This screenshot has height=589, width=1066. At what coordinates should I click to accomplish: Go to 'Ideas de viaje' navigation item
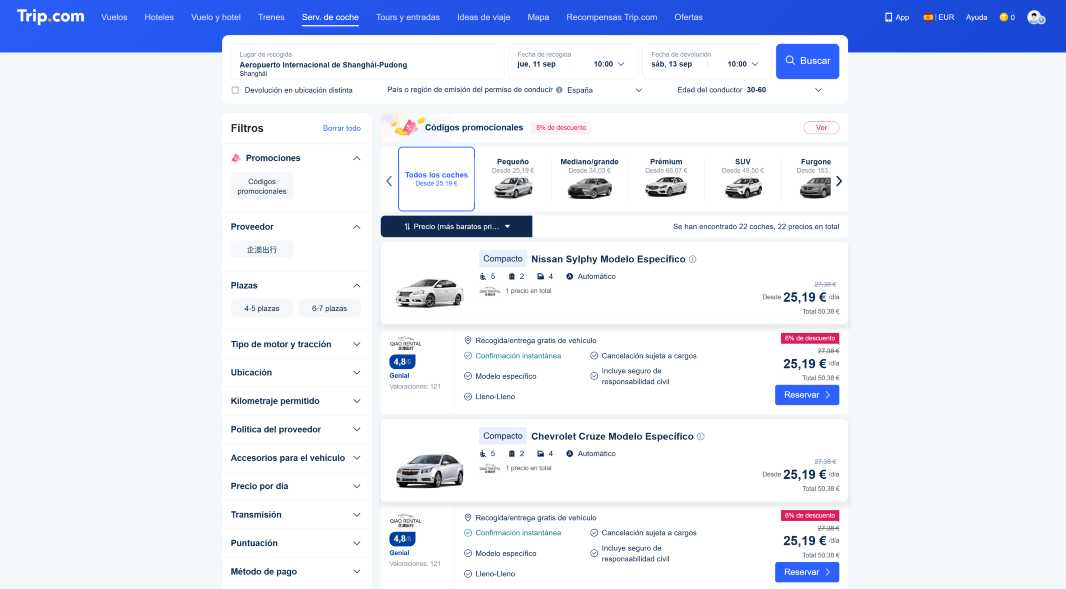(483, 17)
